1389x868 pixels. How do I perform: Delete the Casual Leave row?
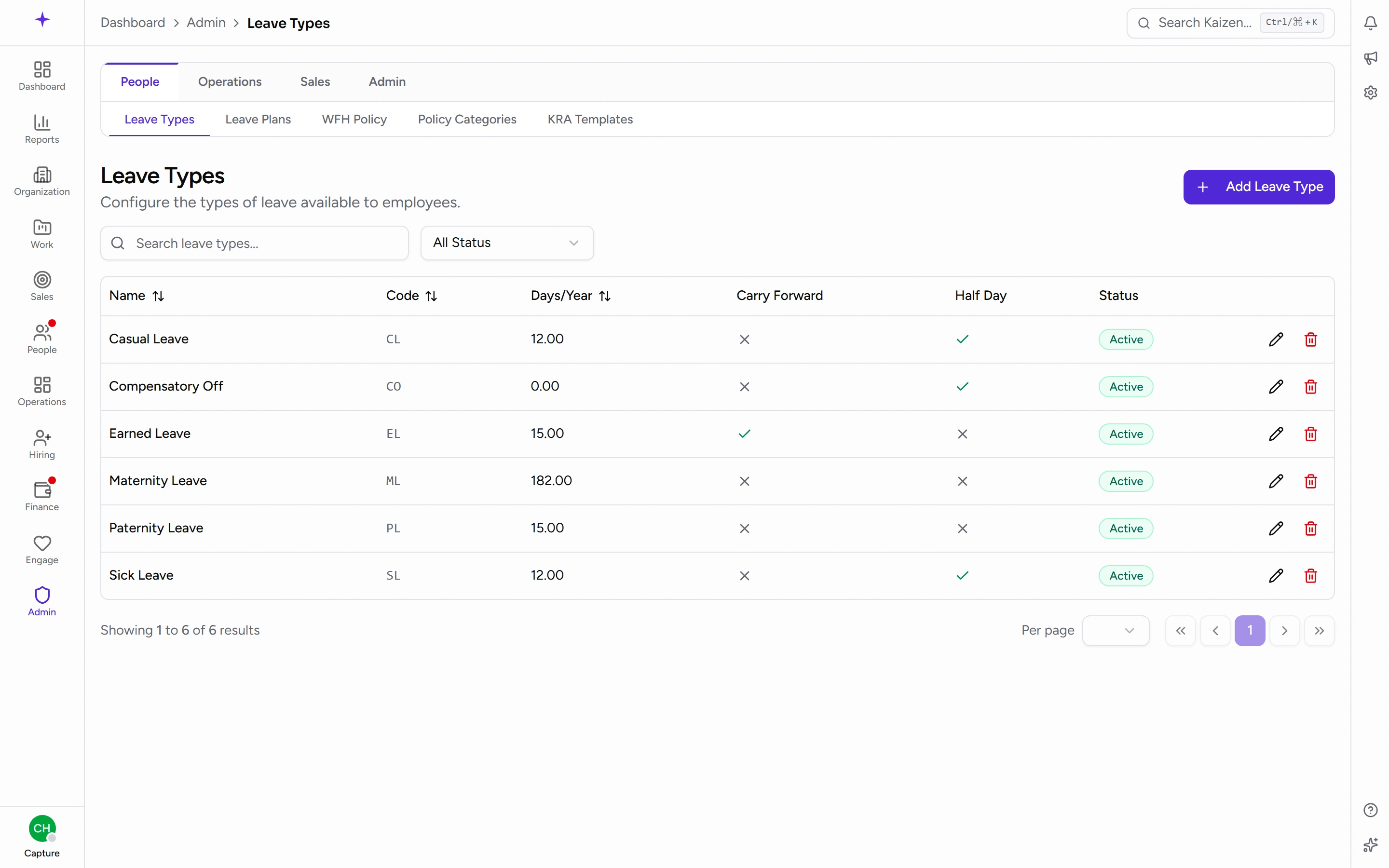tap(1310, 339)
